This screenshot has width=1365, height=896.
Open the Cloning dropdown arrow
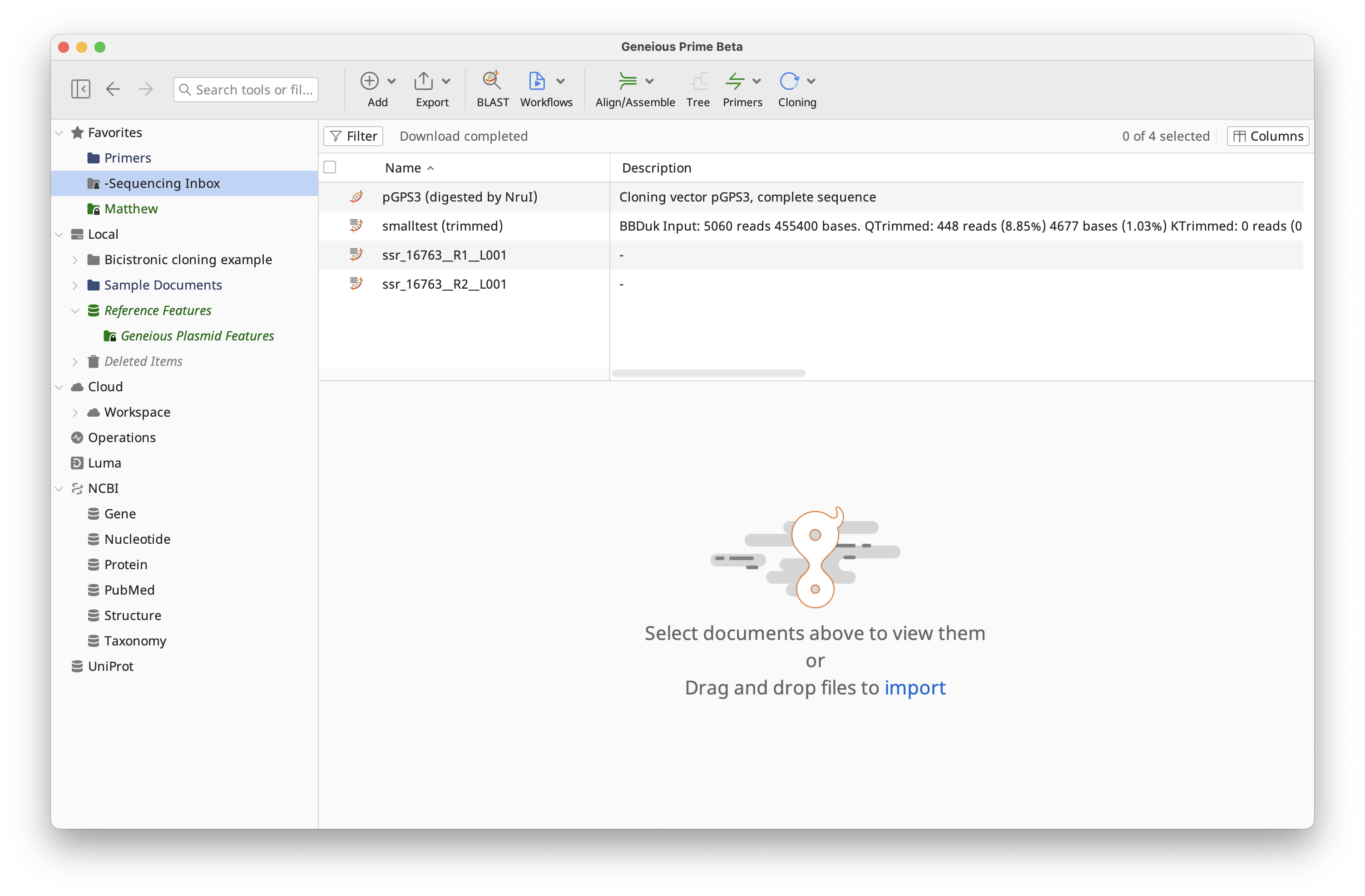coord(811,81)
